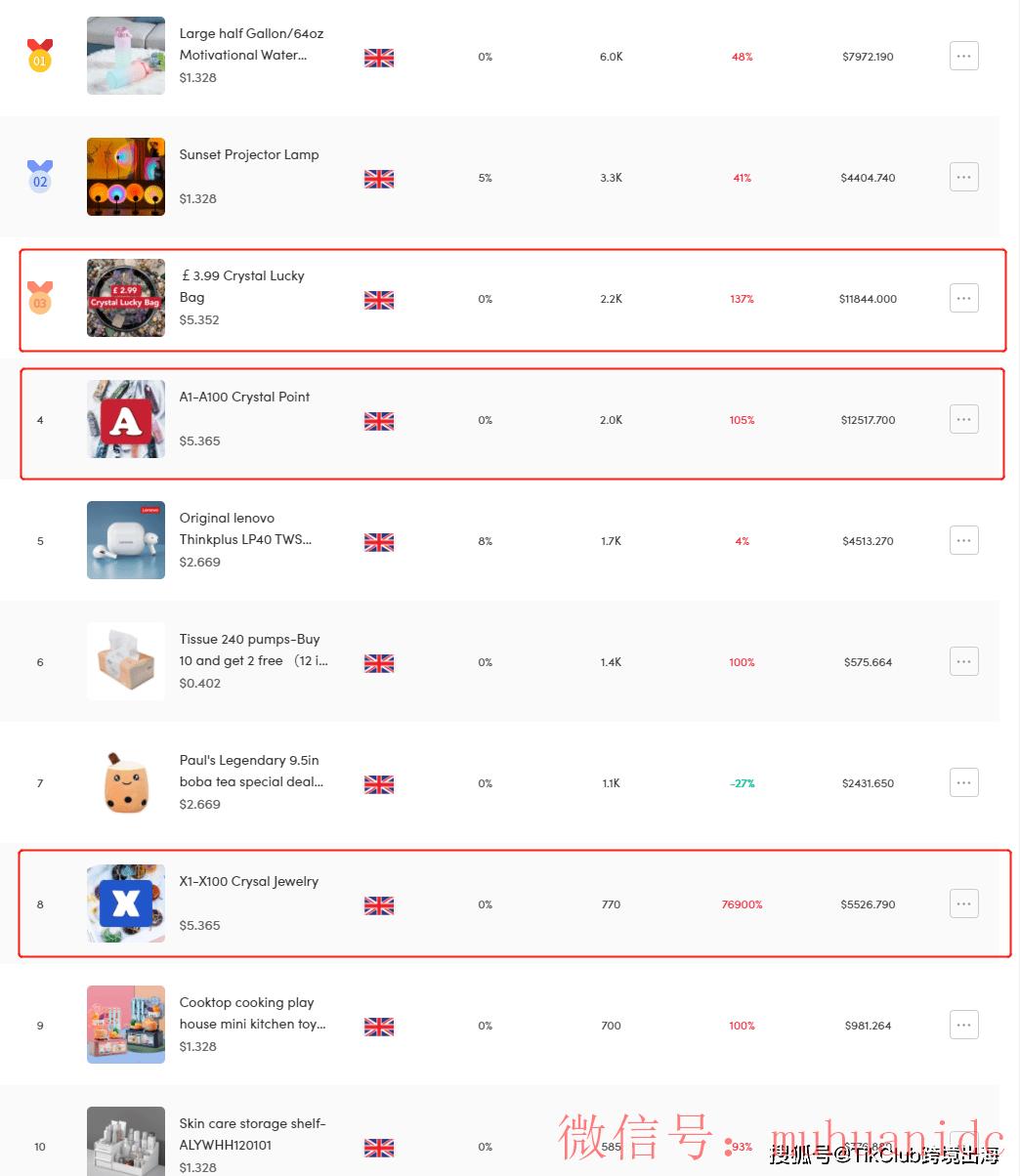The image size is (1020, 1176).
Task: Open the more-options menu for Sunset Projector Lamp
Action: click(963, 177)
